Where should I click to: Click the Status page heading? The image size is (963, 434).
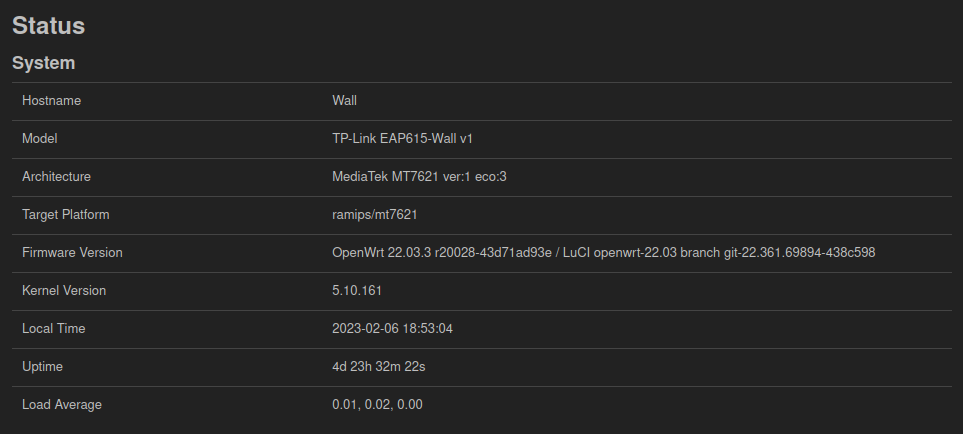coord(49,26)
